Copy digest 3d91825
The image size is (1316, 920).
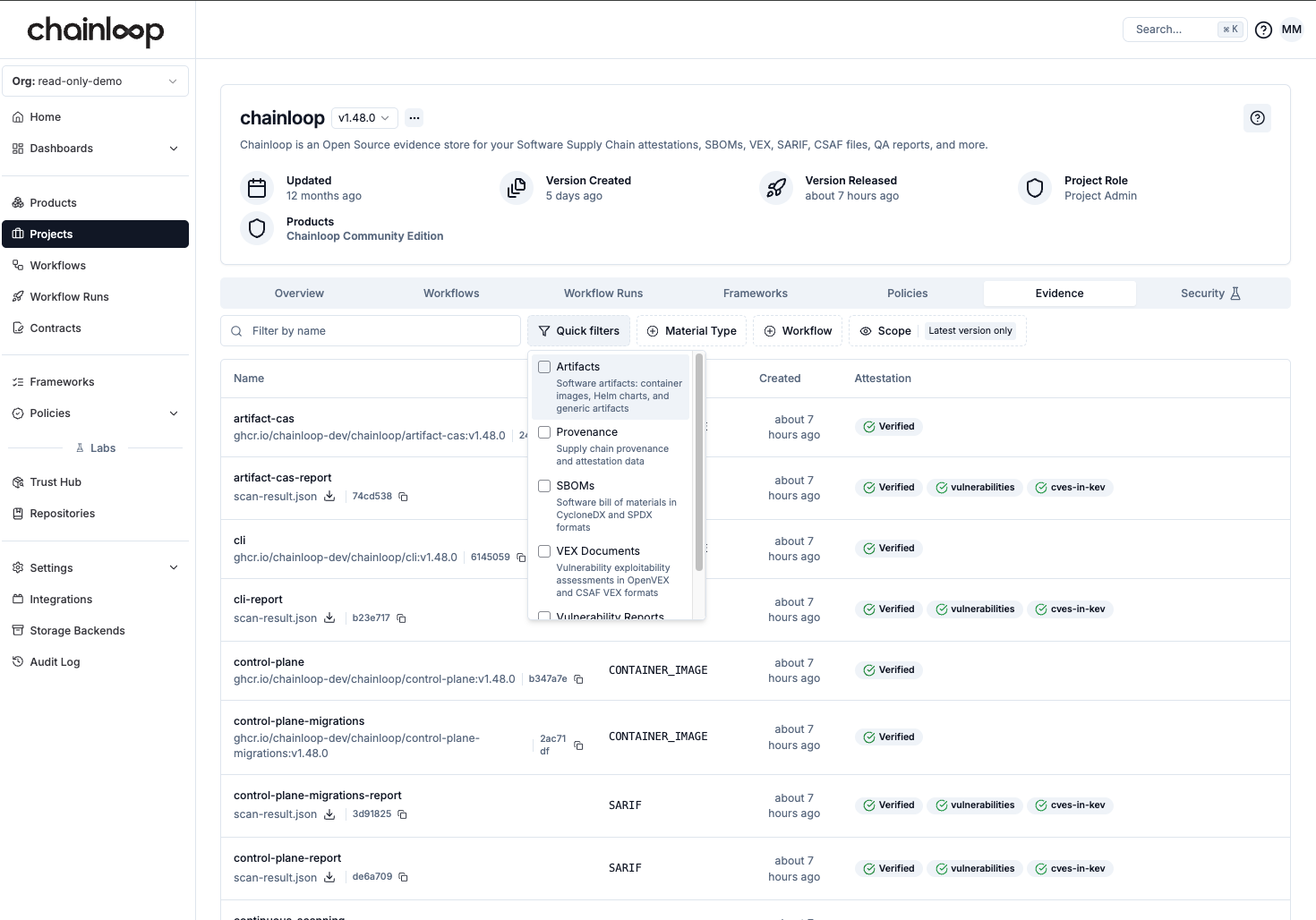pyautogui.click(x=402, y=814)
